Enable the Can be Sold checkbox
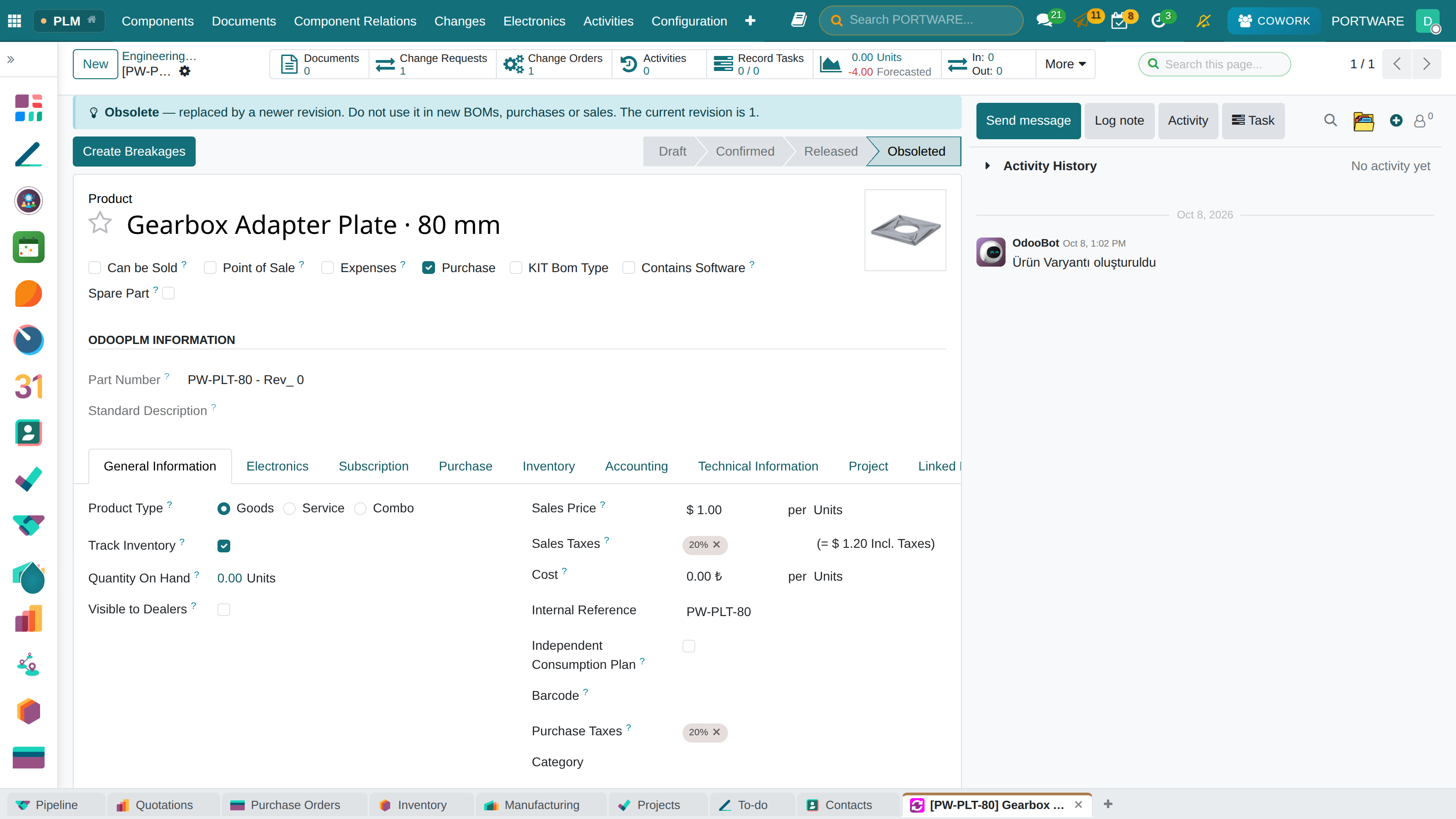The width and height of the screenshot is (1456, 819). [94, 268]
